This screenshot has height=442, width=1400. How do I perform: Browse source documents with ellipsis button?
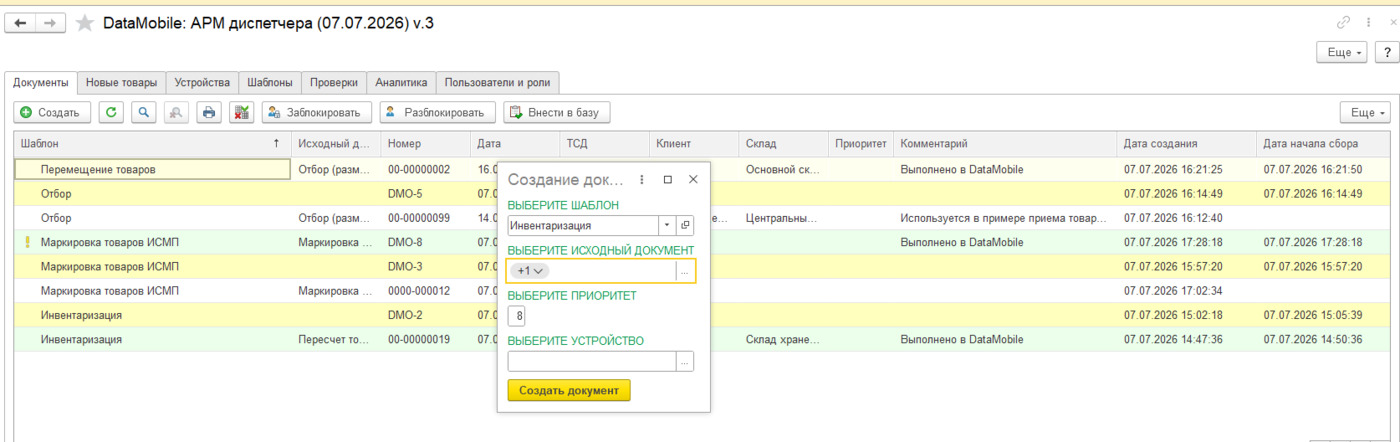point(684,271)
